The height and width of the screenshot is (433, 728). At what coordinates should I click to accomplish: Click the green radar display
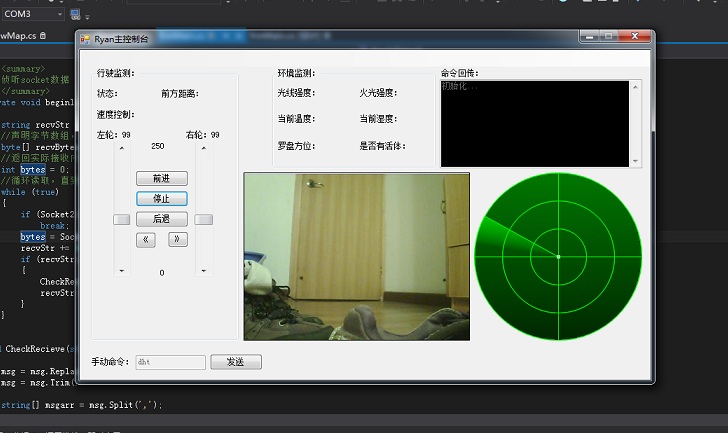click(558, 257)
